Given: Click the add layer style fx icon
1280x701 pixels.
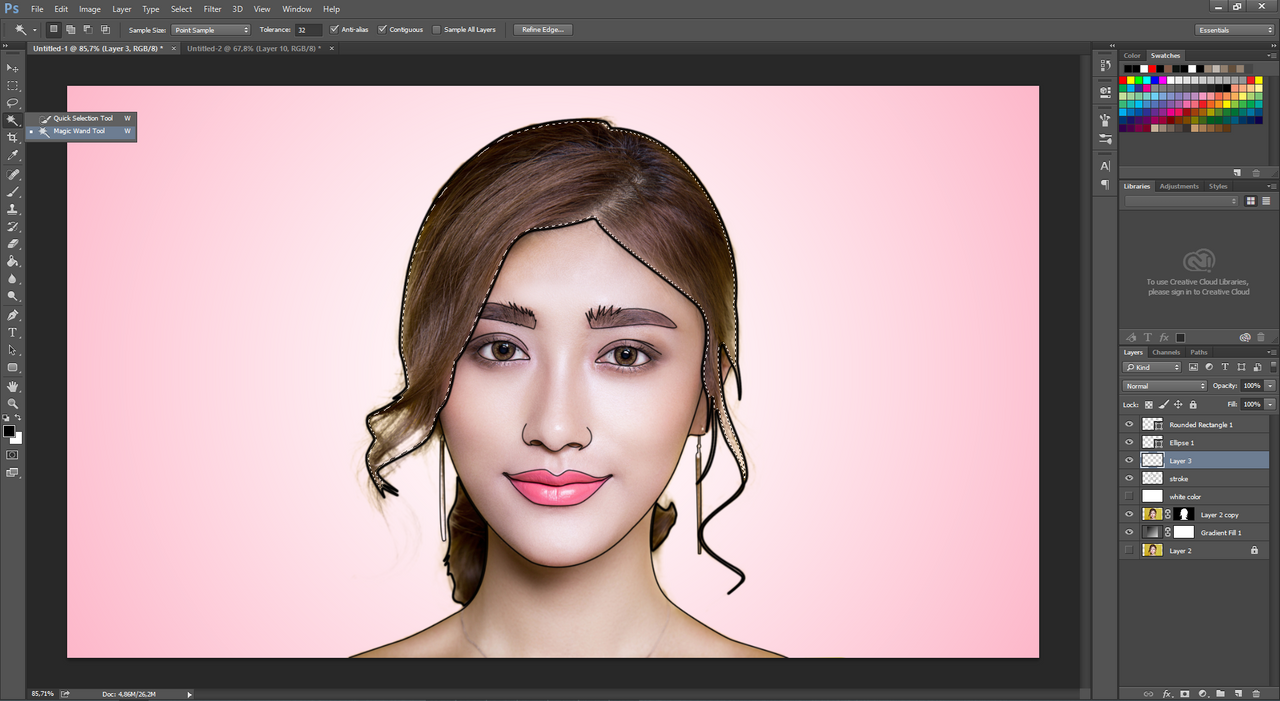Looking at the screenshot, I should click(x=1166, y=693).
